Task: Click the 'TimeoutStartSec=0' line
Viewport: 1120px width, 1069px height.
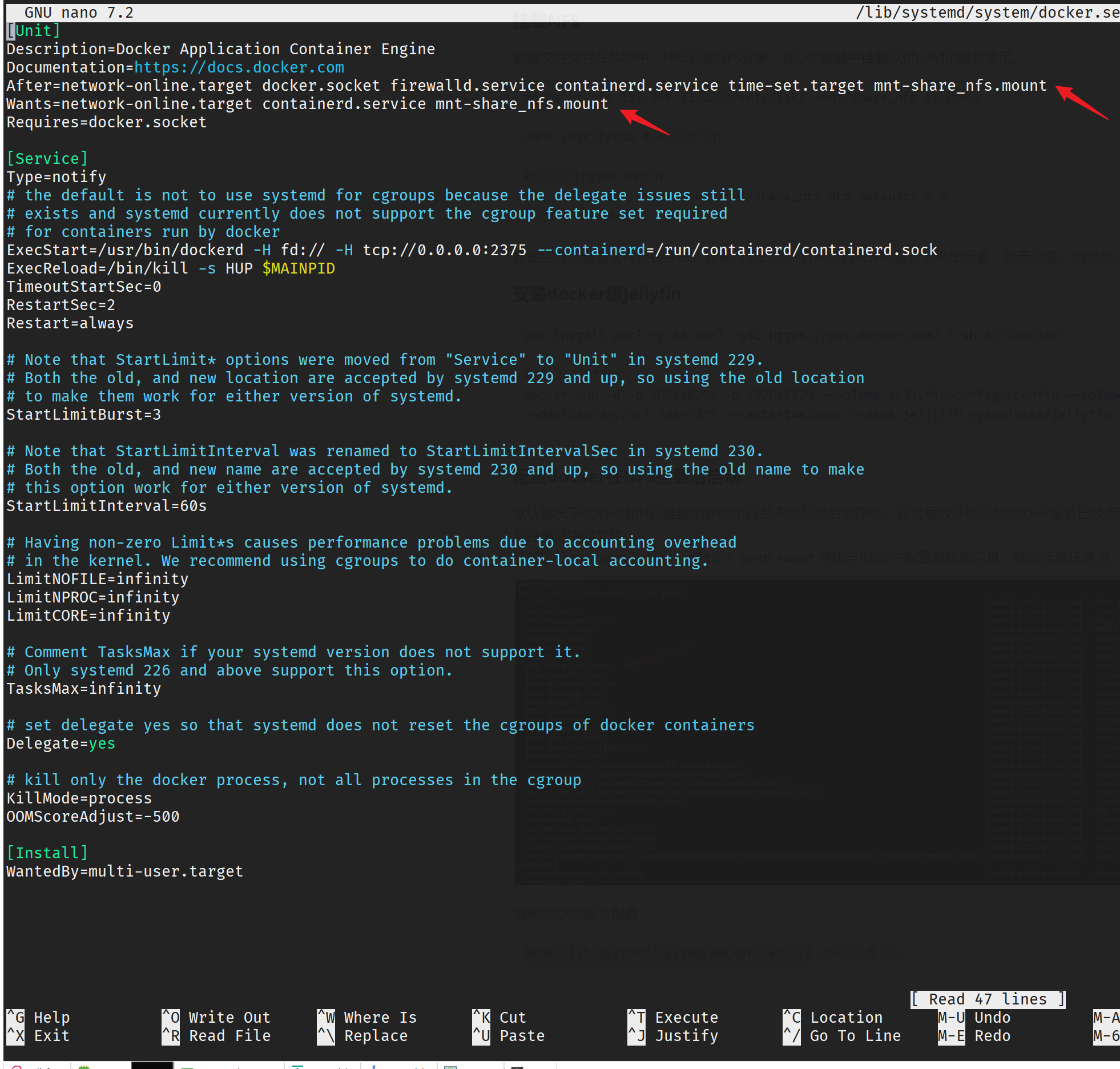Action: tap(84, 287)
